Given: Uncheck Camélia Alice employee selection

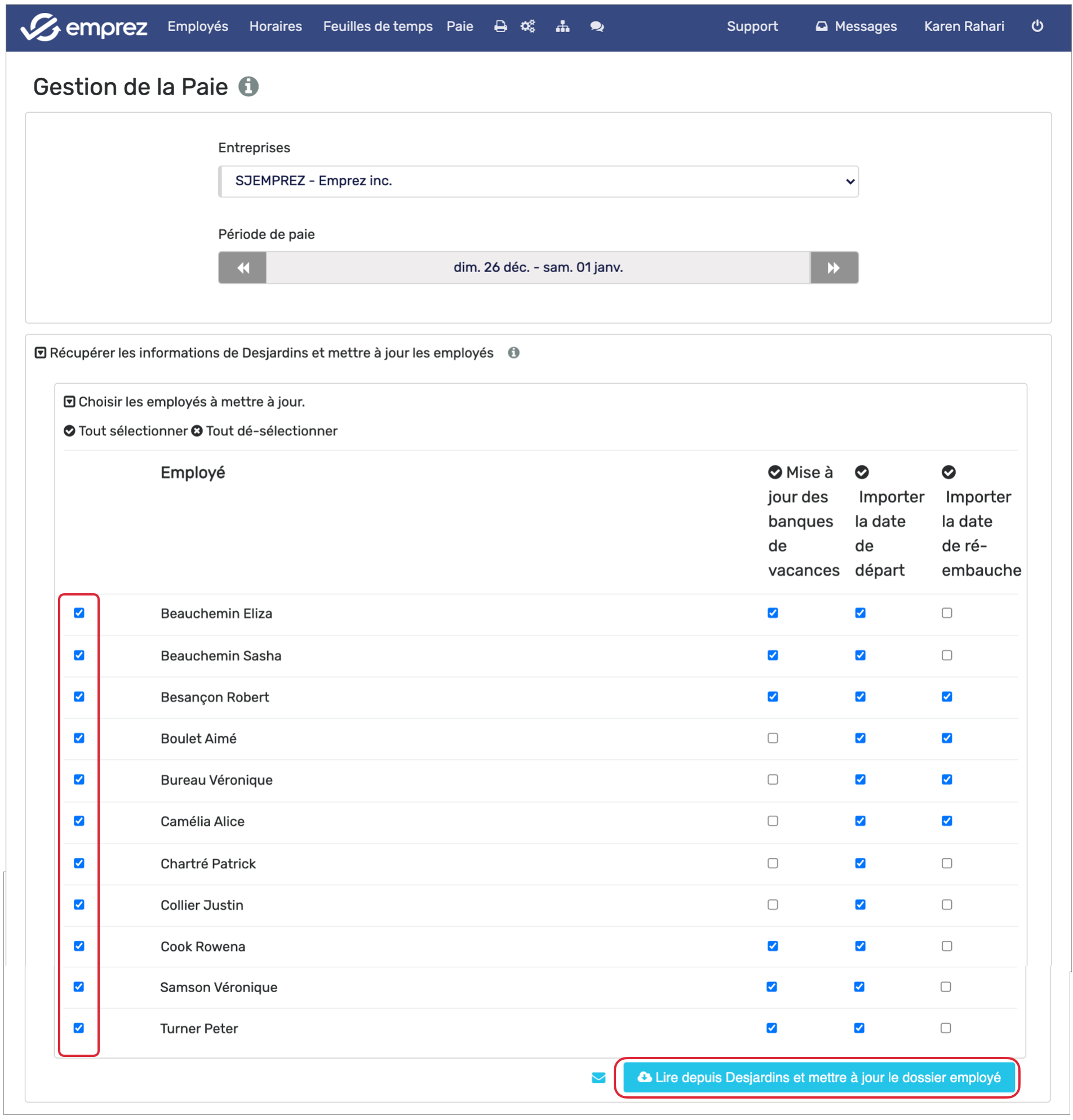Looking at the screenshot, I should coord(79,821).
